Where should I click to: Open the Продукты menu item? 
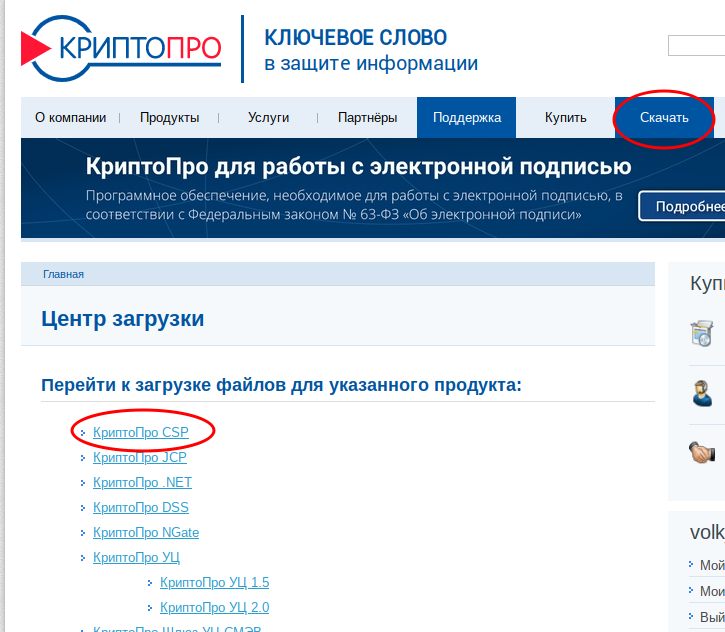pyautogui.click(x=169, y=118)
